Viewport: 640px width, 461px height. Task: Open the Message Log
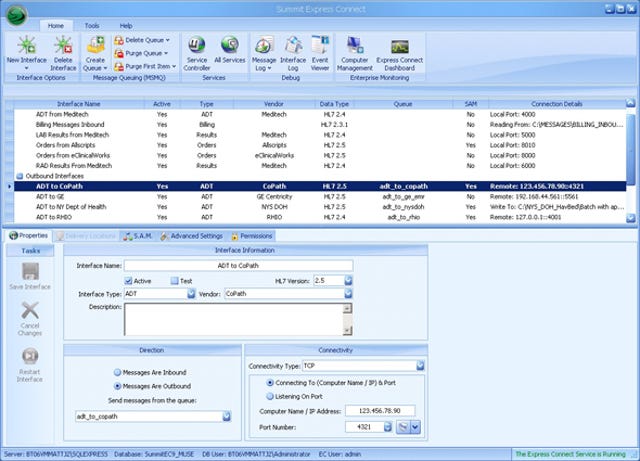point(264,53)
